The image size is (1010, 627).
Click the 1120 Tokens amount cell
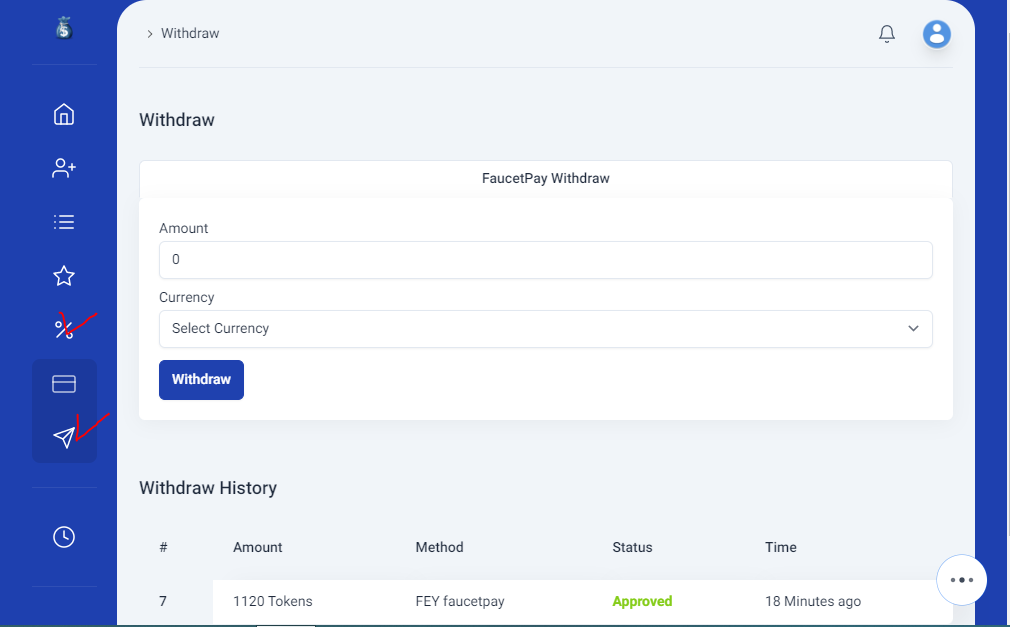click(x=273, y=601)
